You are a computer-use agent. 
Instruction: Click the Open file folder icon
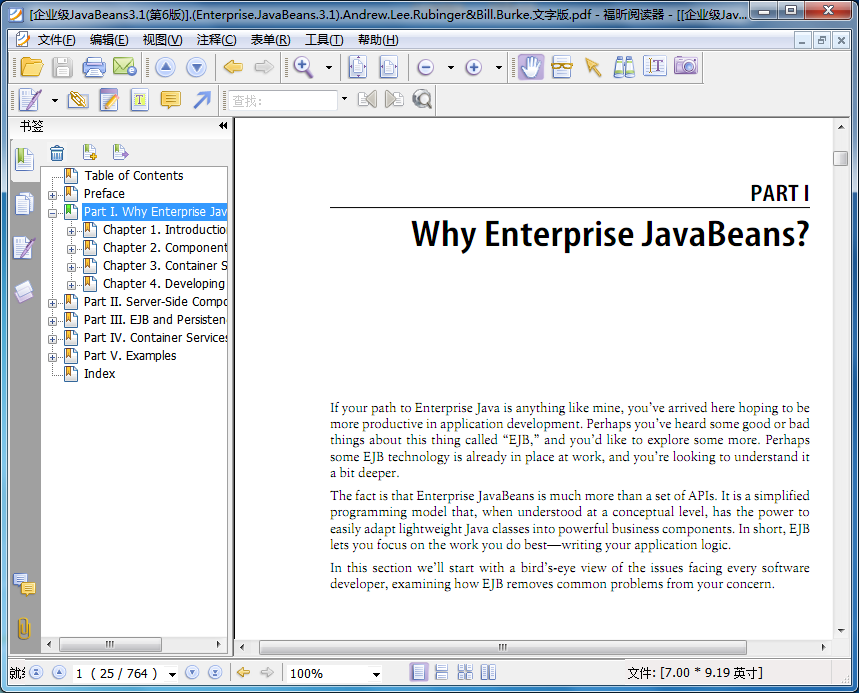32,67
